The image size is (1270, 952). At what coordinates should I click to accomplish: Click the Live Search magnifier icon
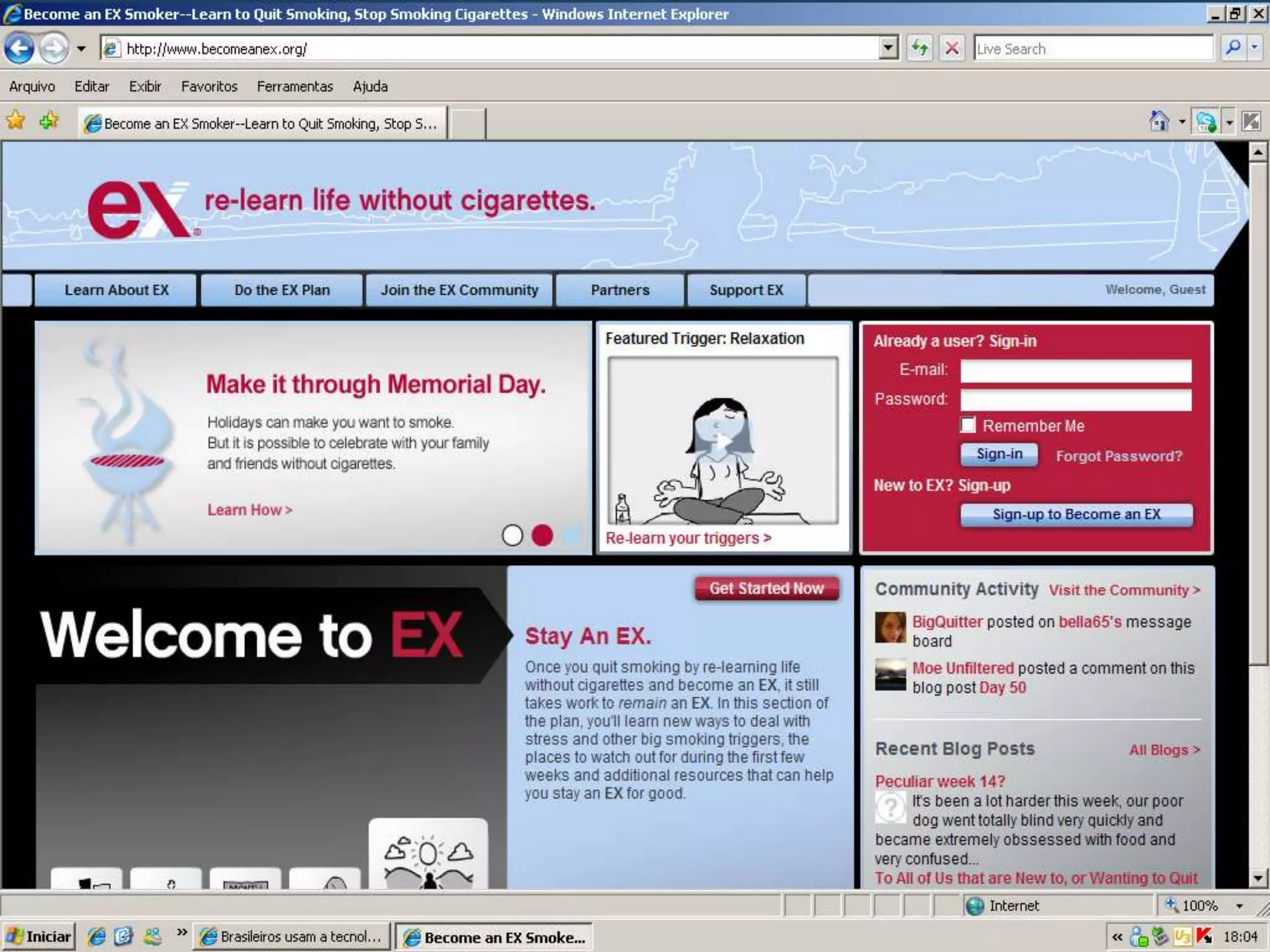point(1233,48)
